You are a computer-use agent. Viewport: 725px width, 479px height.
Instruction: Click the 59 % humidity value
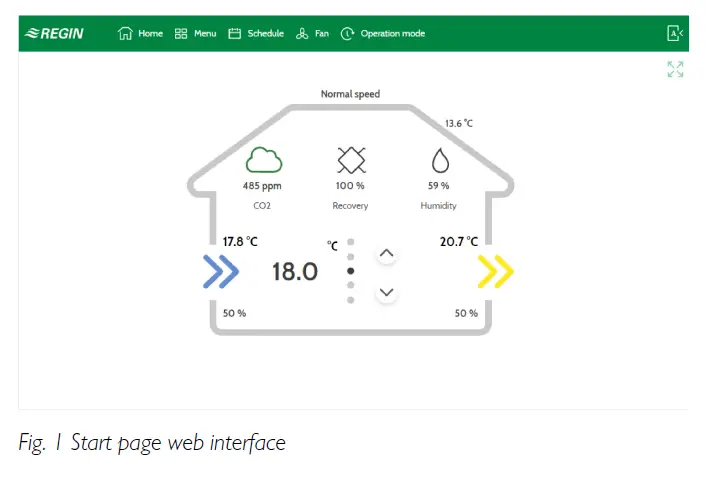point(438,185)
